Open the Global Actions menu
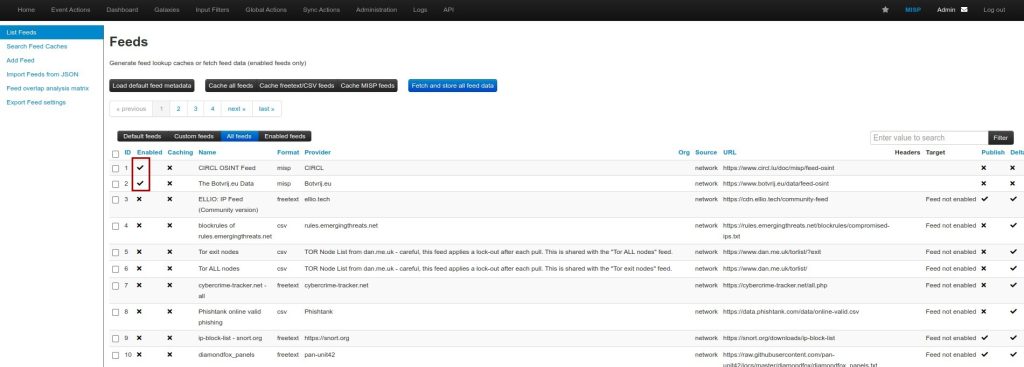This screenshot has height=367, width=1024. [x=266, y=10]
